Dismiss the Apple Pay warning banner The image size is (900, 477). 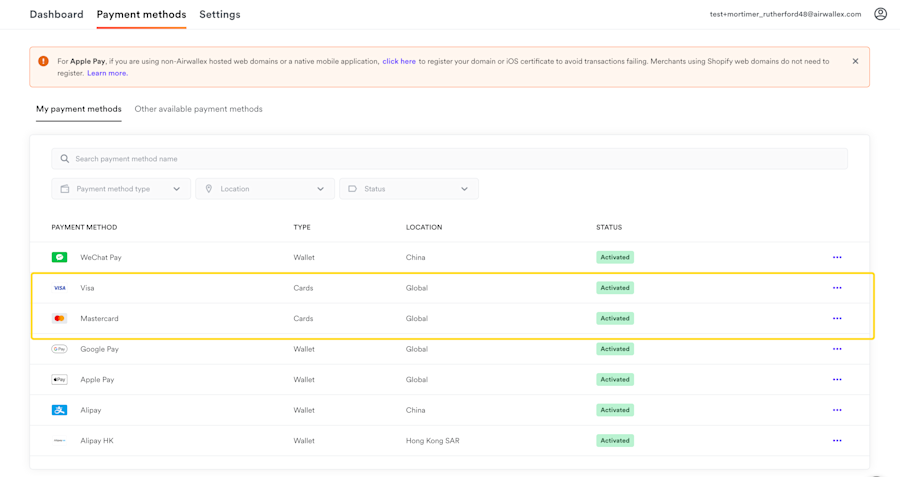[855, 61]
